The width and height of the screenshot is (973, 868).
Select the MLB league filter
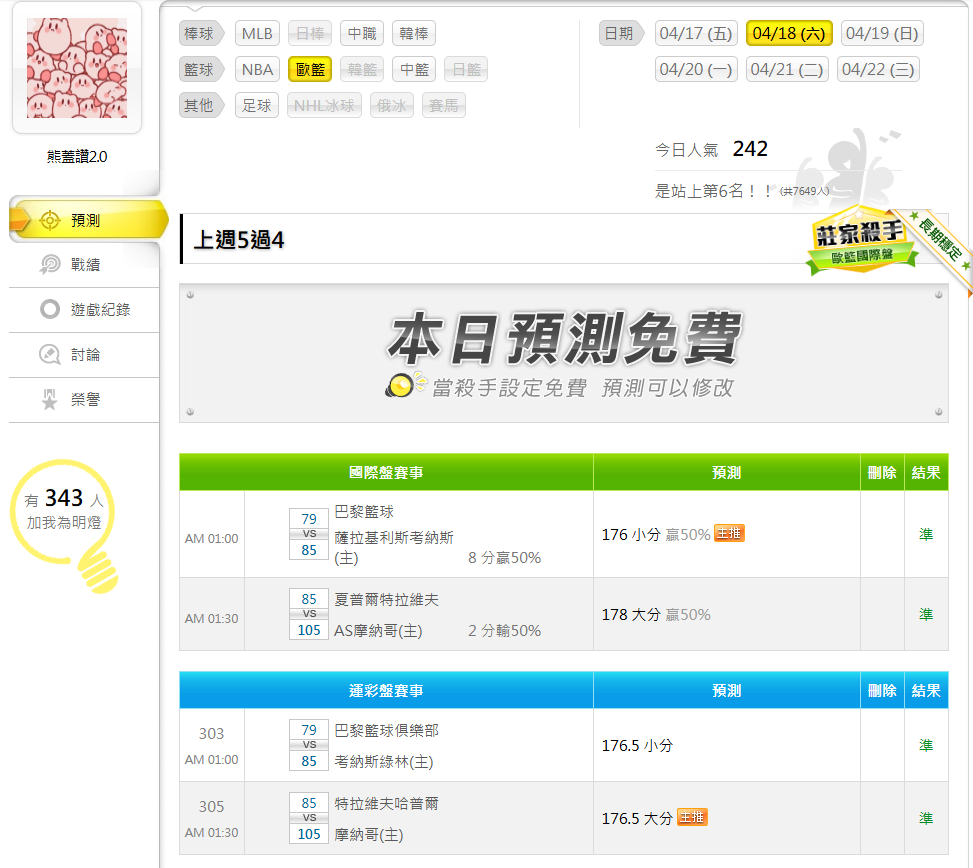[257, 33]
